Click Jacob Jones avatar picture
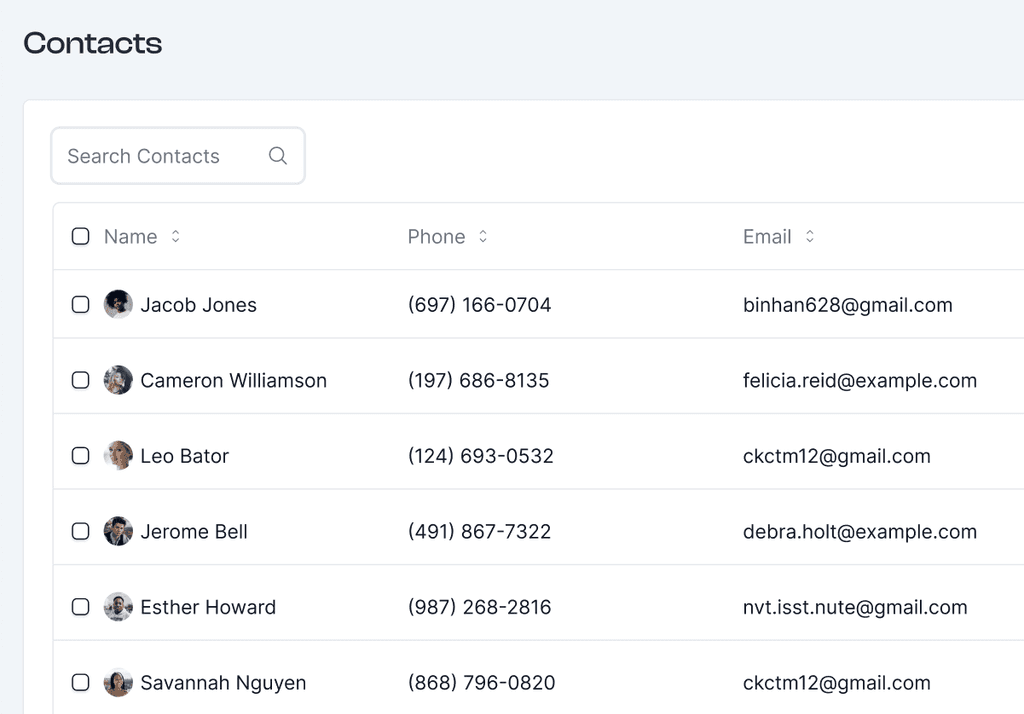Viewport: 1024px width, 714px height. (x=118, y=305)
